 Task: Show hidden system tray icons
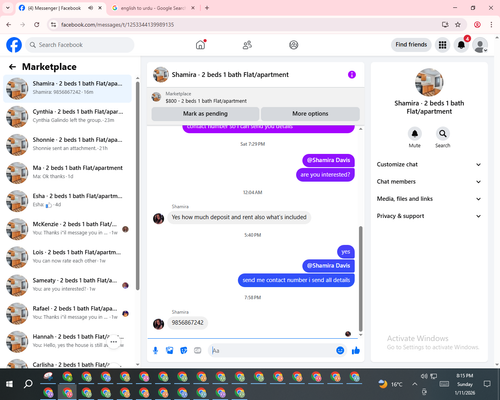click(x=414, y=384)
